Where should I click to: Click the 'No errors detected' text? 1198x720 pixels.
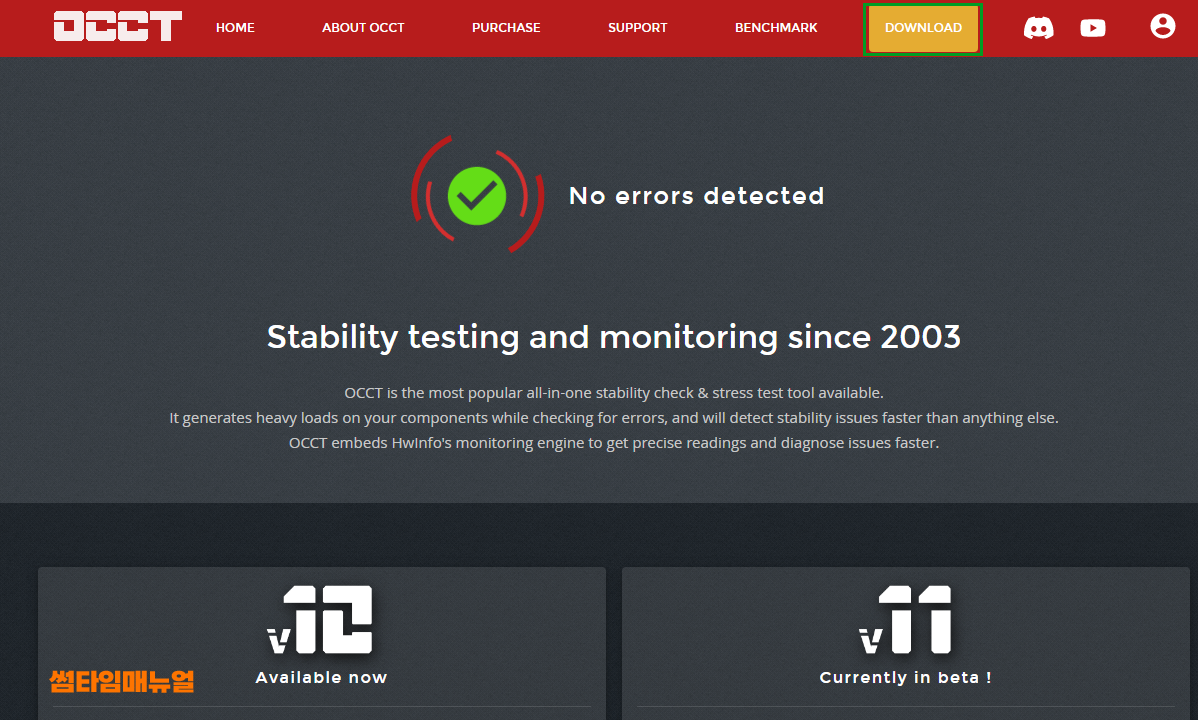tap(697, 196)
